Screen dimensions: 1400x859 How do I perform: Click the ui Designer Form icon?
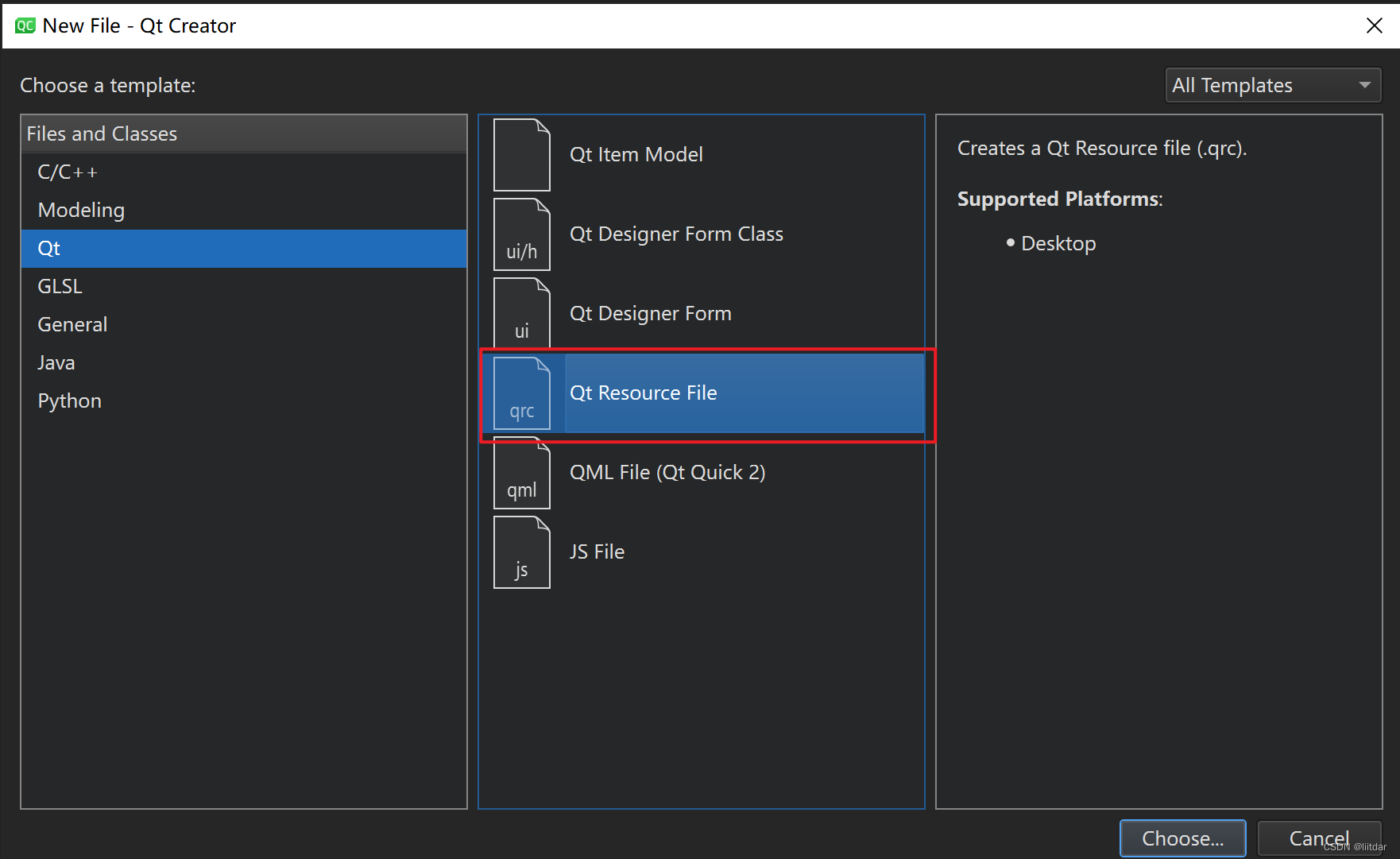pos(522,314)
